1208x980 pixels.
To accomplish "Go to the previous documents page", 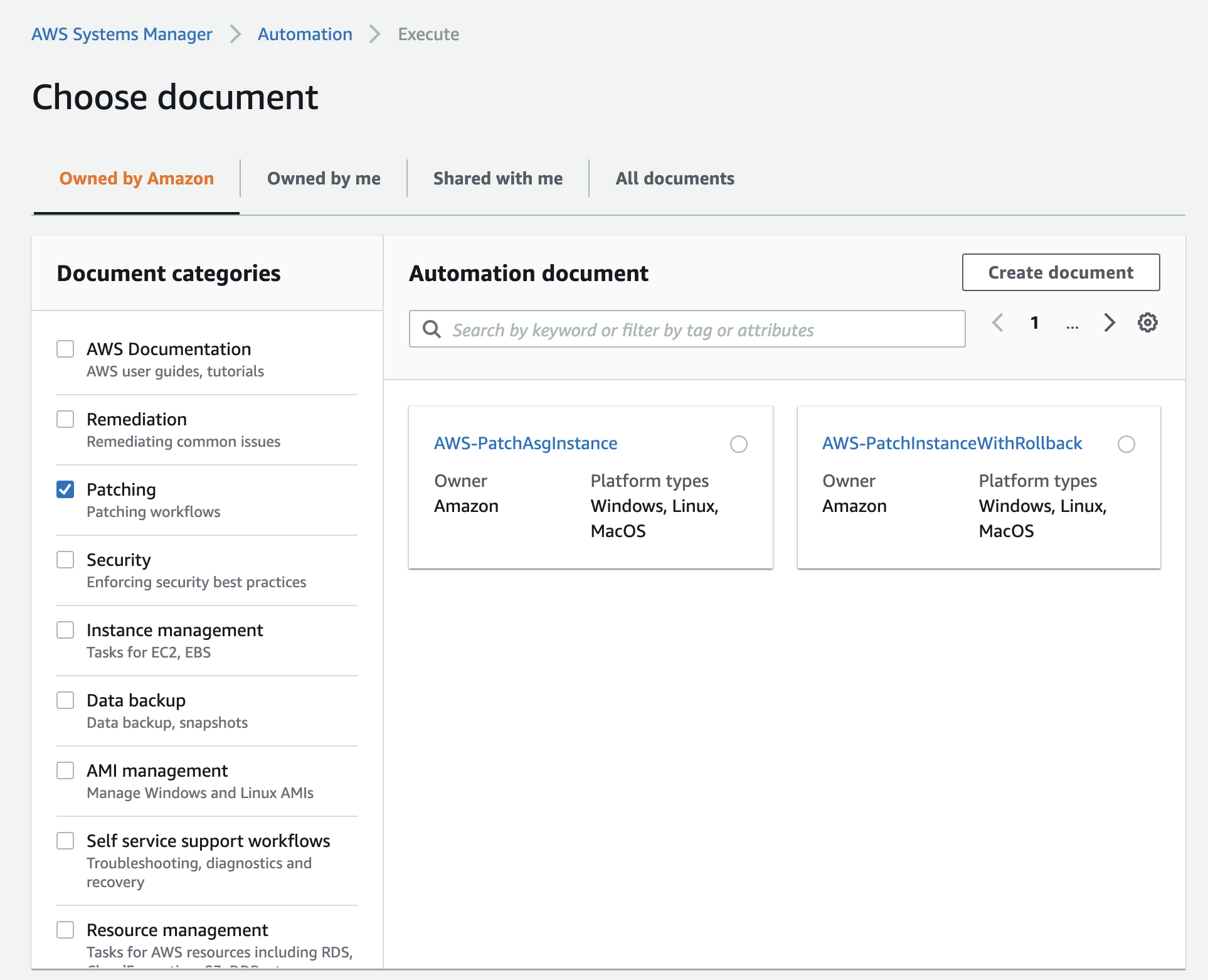I will coord(998,322).
